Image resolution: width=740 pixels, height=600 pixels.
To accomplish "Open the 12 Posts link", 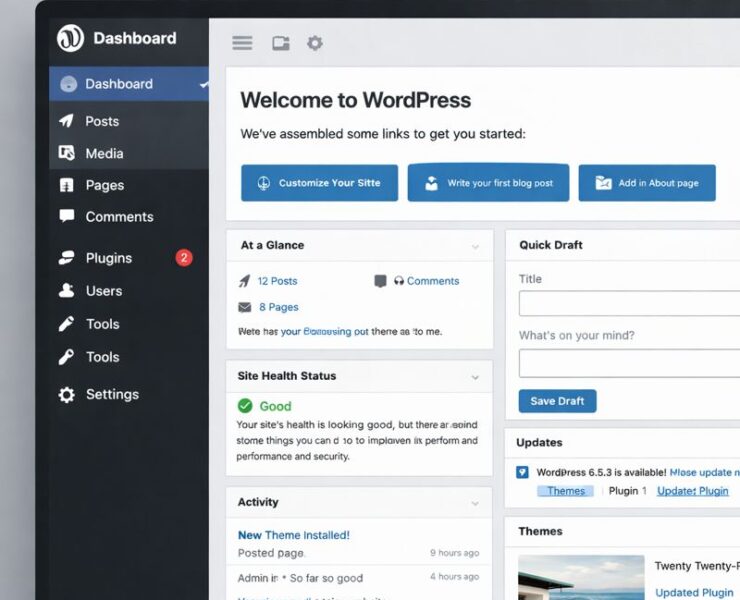I will click(277, 281).
